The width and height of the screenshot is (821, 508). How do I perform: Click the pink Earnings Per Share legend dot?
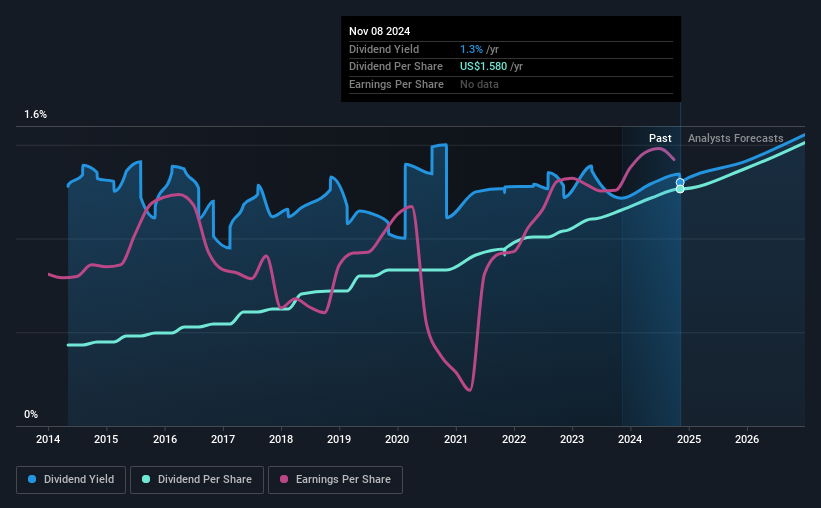pyautogui.click(x=284, y=479)
